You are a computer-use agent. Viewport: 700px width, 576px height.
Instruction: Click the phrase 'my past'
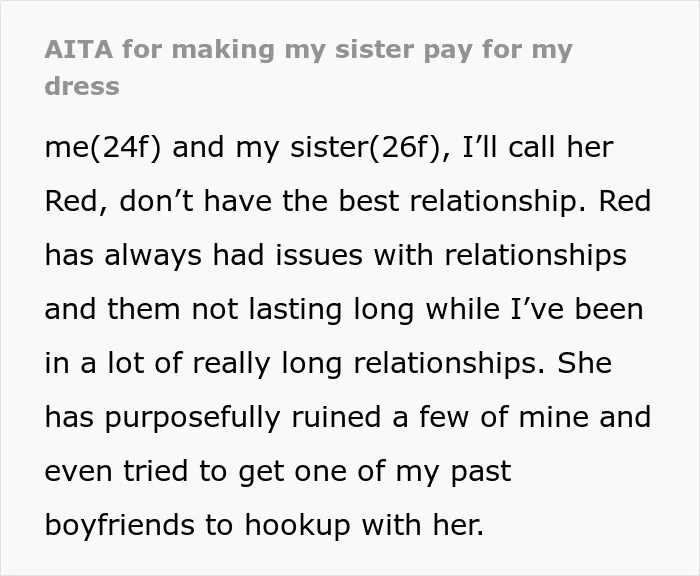point(453,473)
